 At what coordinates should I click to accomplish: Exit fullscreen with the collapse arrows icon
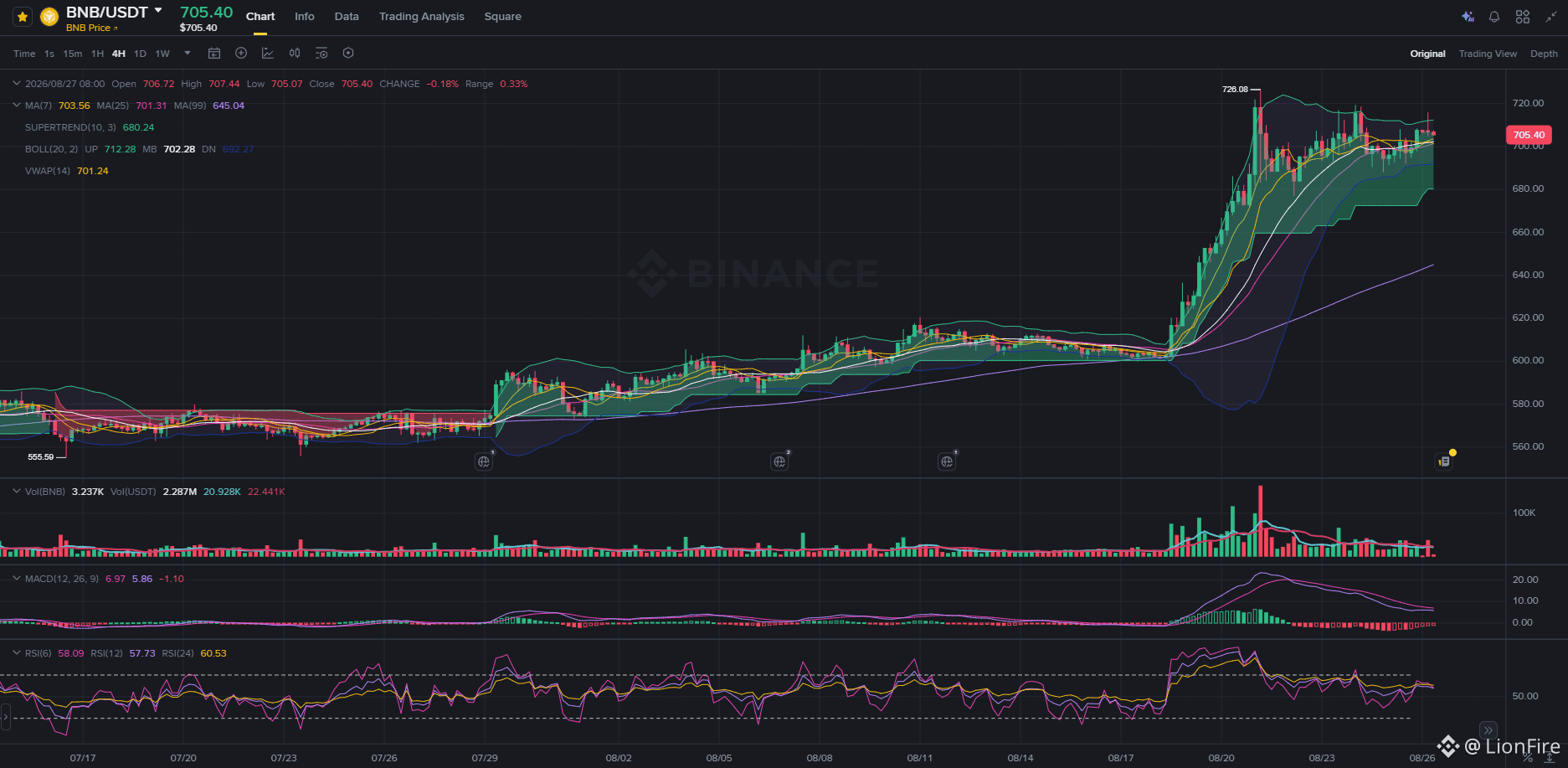(1551, 17)
